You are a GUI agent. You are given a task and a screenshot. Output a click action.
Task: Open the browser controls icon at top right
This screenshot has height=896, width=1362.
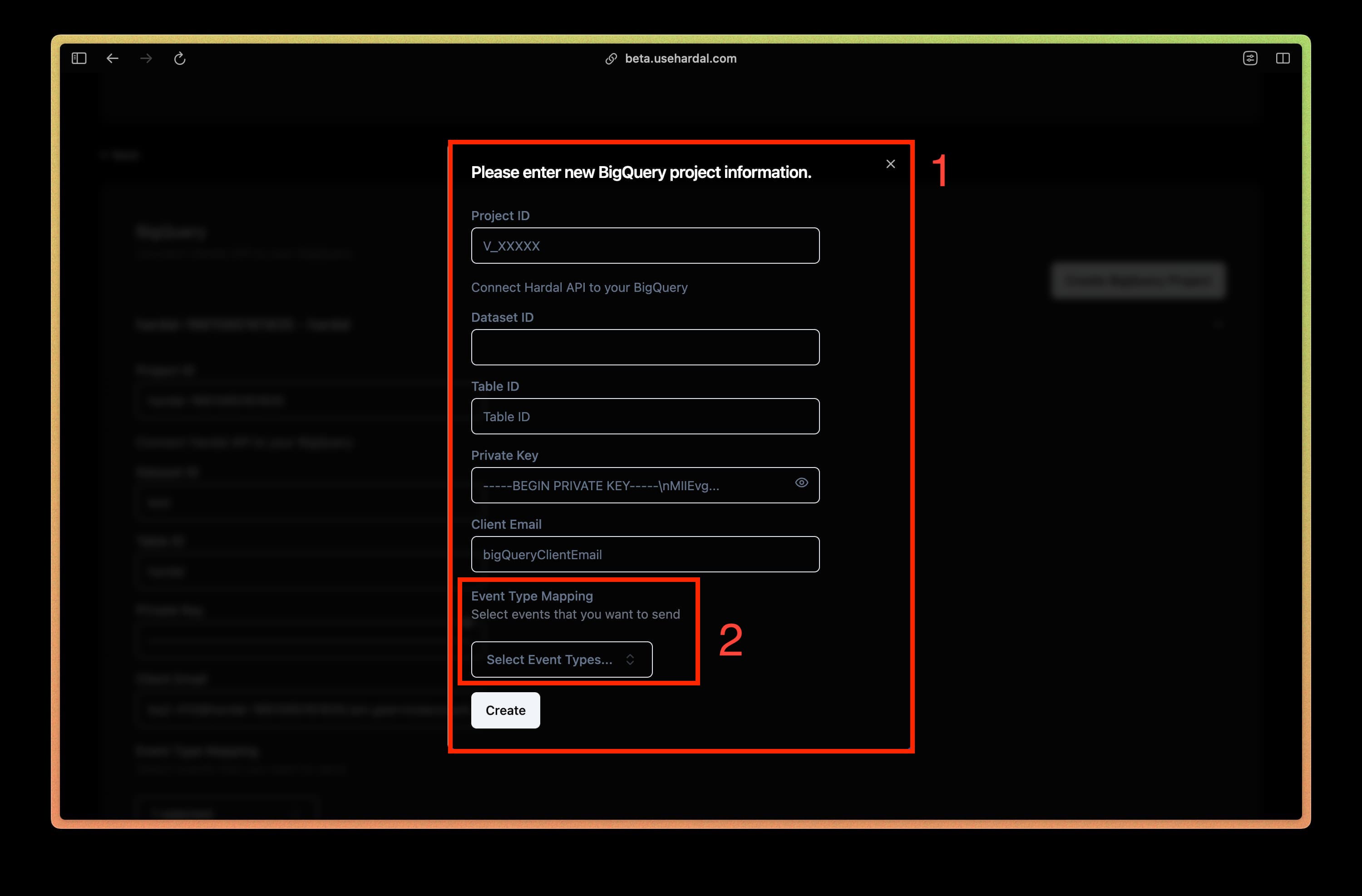tap(1250, 59)
